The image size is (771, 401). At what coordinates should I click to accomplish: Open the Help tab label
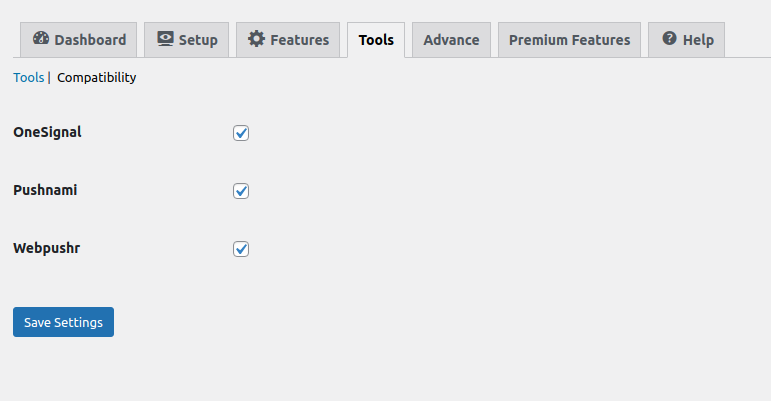[x=698, y=40]
